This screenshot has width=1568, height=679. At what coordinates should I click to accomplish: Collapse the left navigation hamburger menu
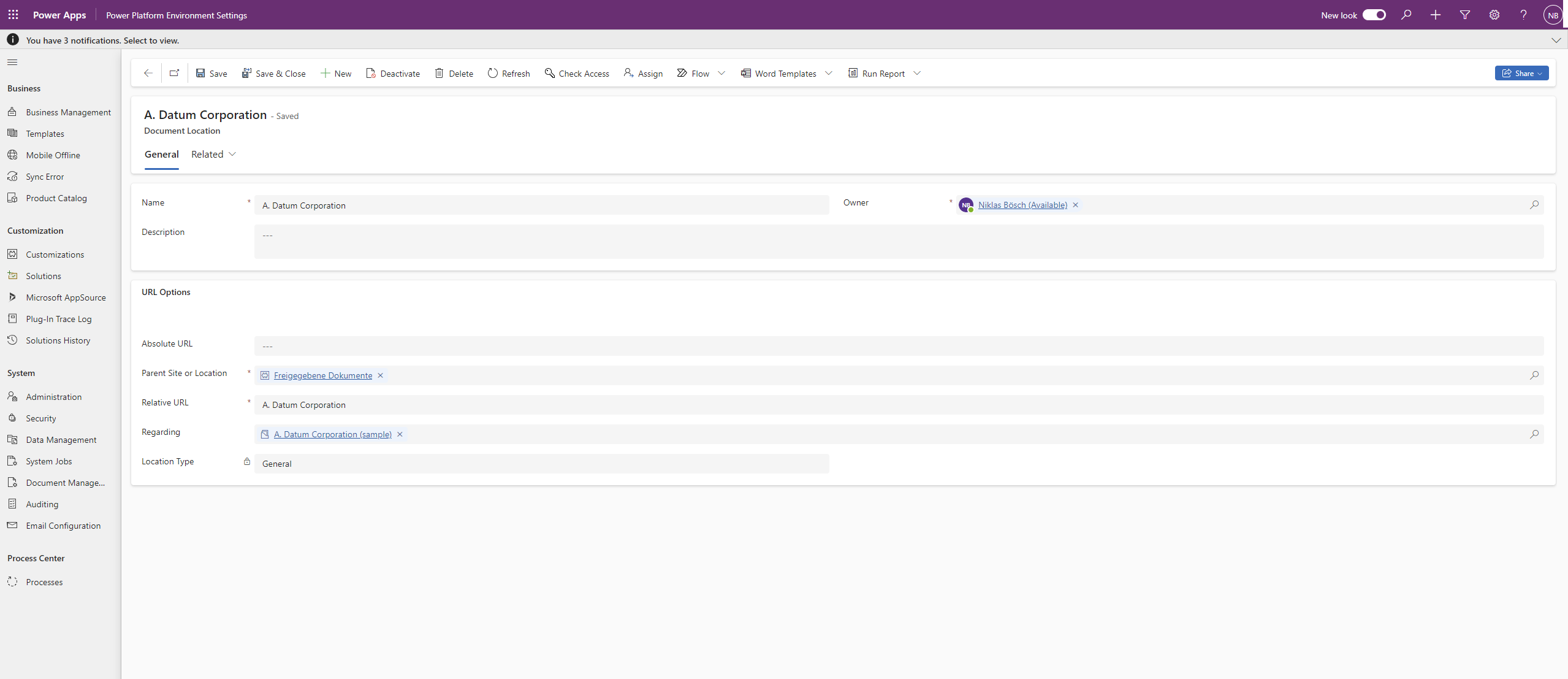[x=12, y=62]
